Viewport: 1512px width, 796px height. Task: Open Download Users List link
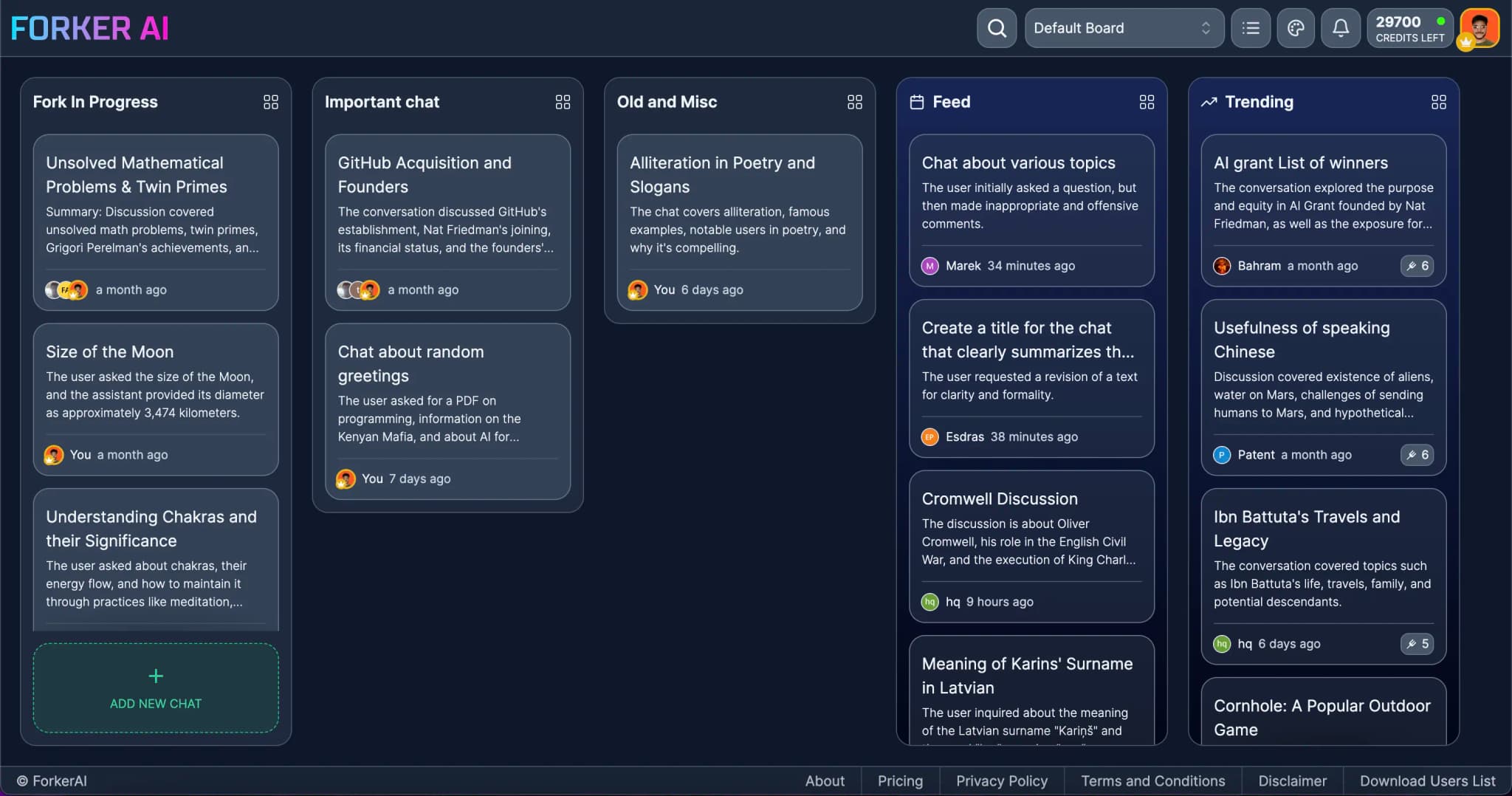[x=1427, y=780]
